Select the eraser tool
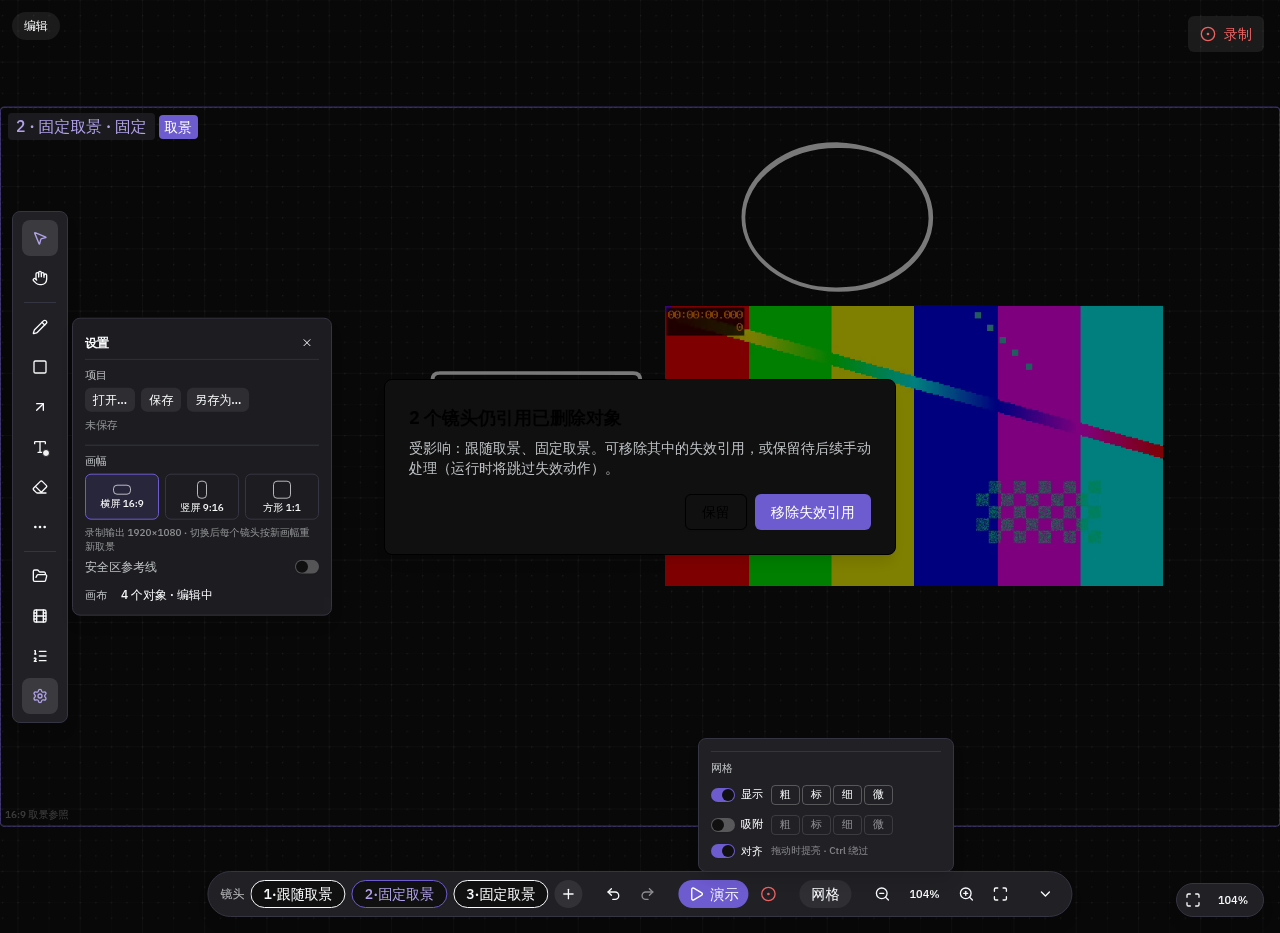 pyautogui.click(x=40, y=487)
